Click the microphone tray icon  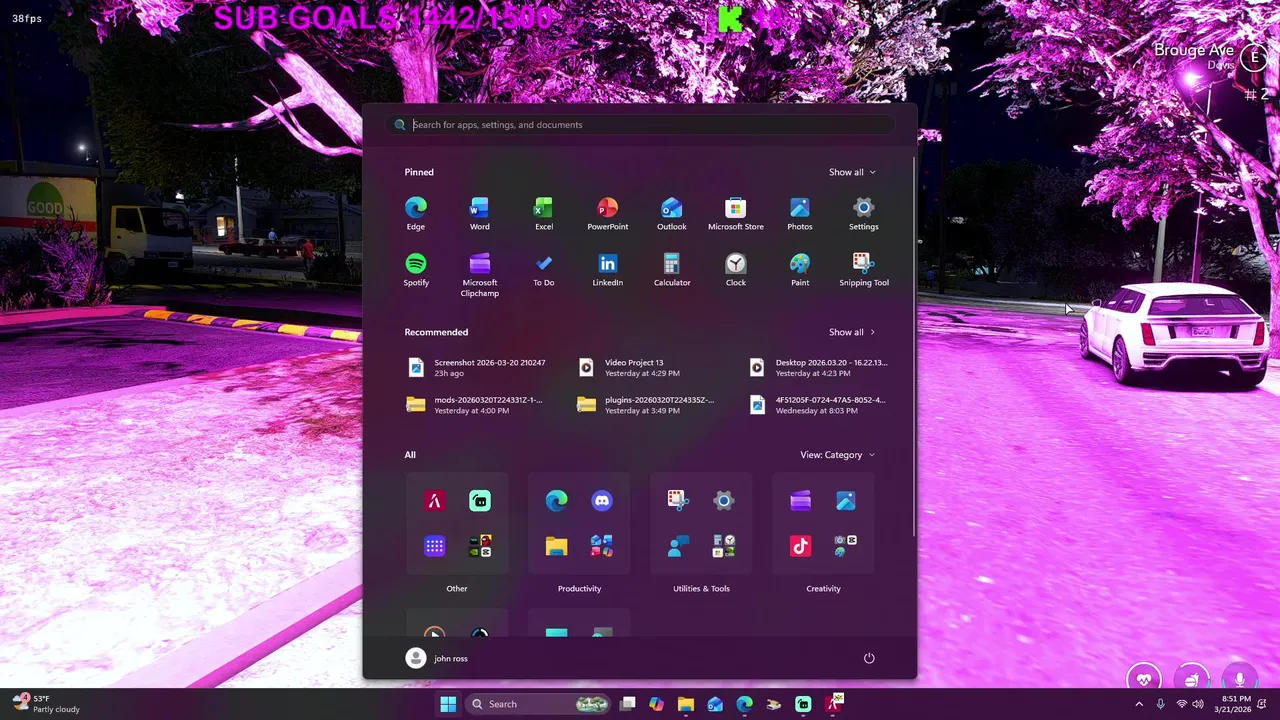click(x=1160, y=704)
